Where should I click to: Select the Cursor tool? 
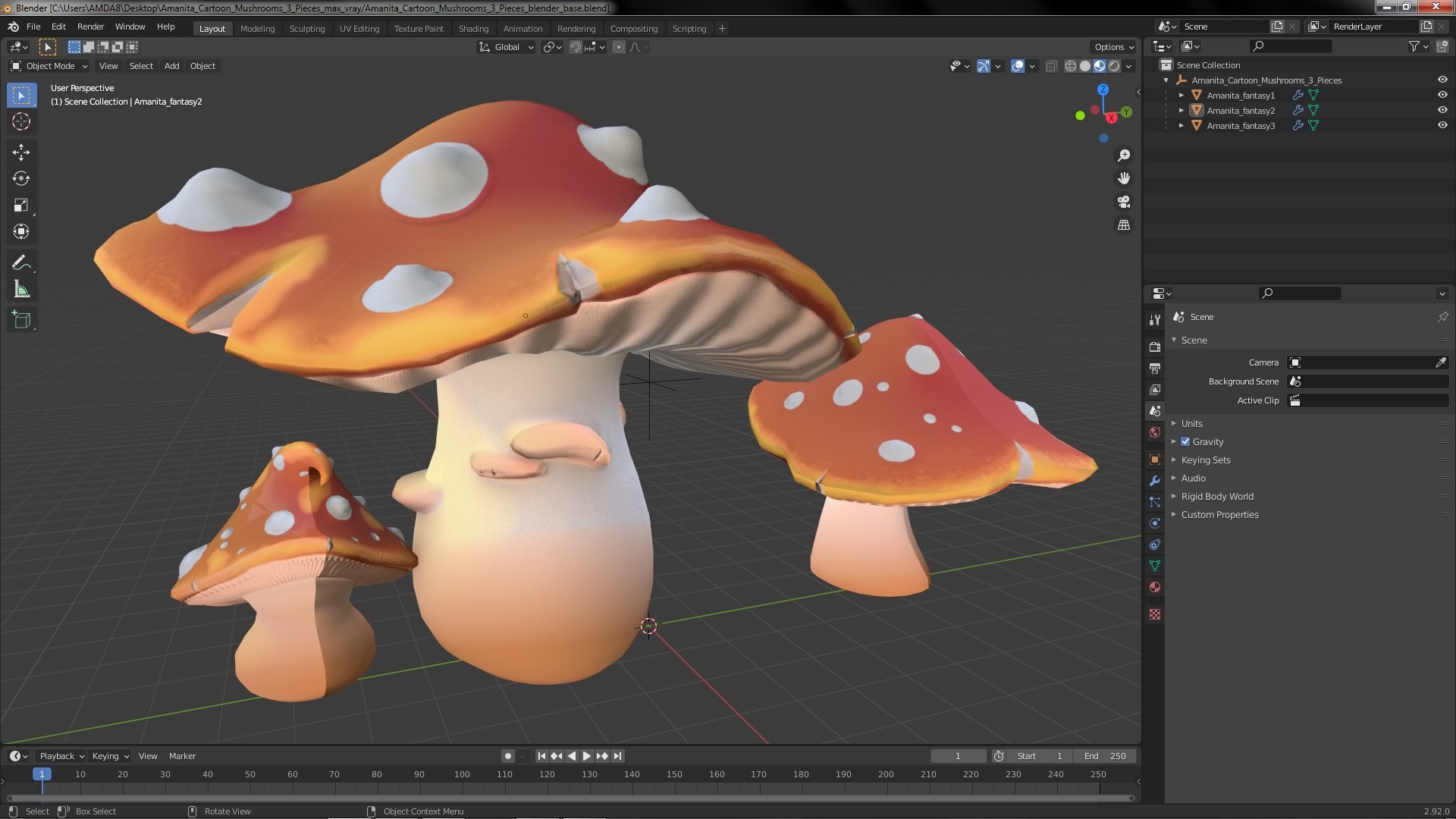coord(21,122)
